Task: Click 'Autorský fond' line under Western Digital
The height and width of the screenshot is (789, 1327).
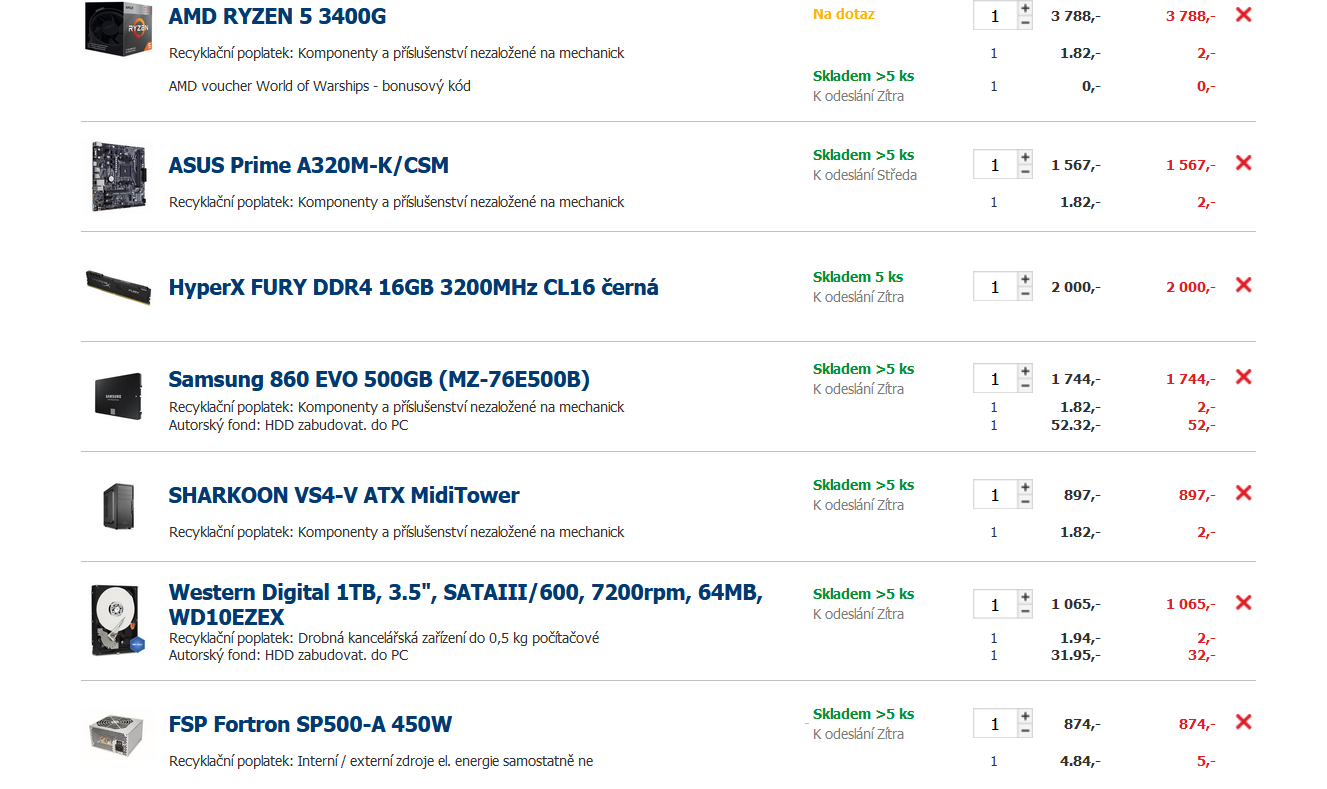Action: pyautogui.click(x=289, y=655)
